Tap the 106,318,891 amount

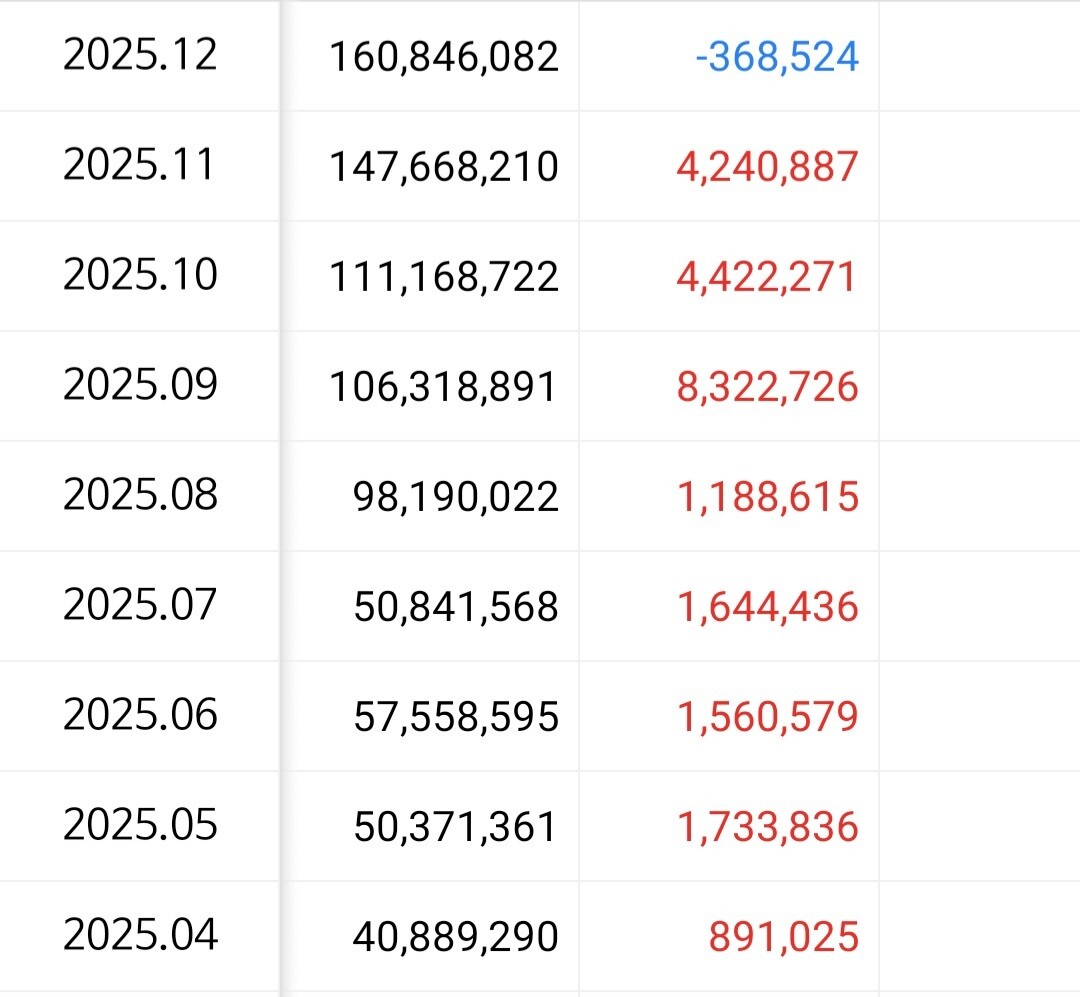click(x=444, y=387)
